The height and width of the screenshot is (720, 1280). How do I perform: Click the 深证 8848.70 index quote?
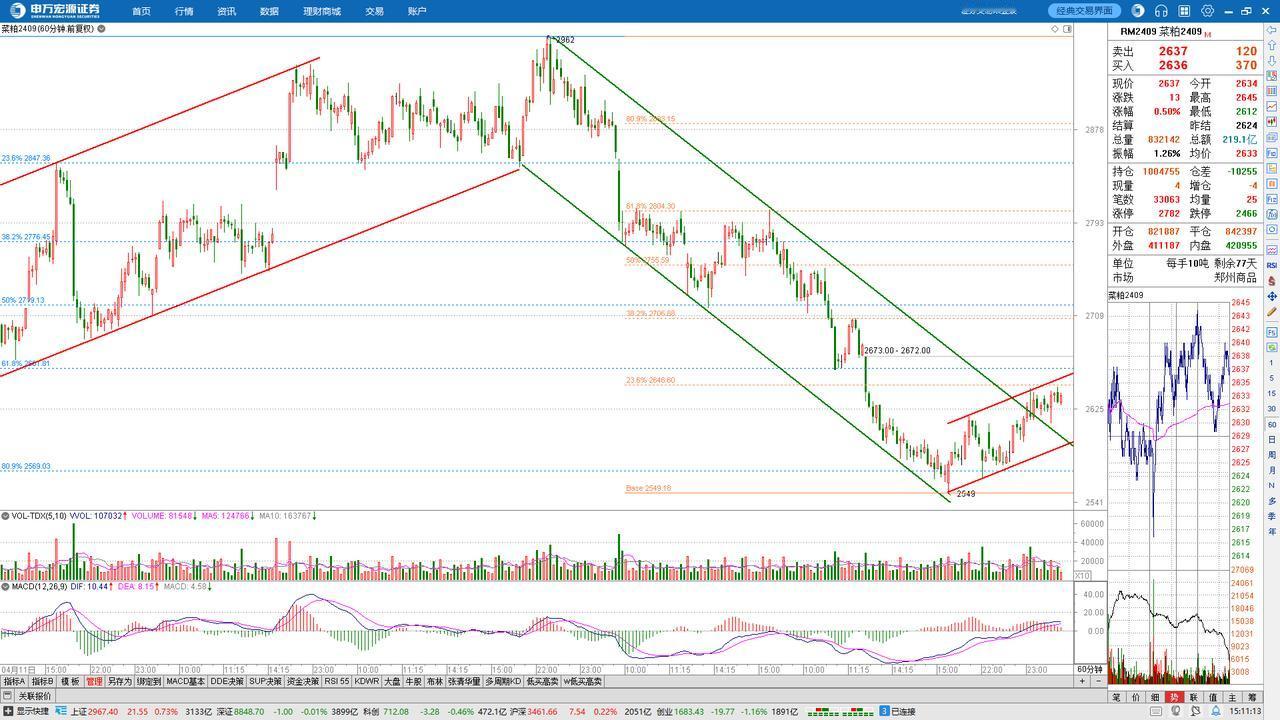pos(241,711)
